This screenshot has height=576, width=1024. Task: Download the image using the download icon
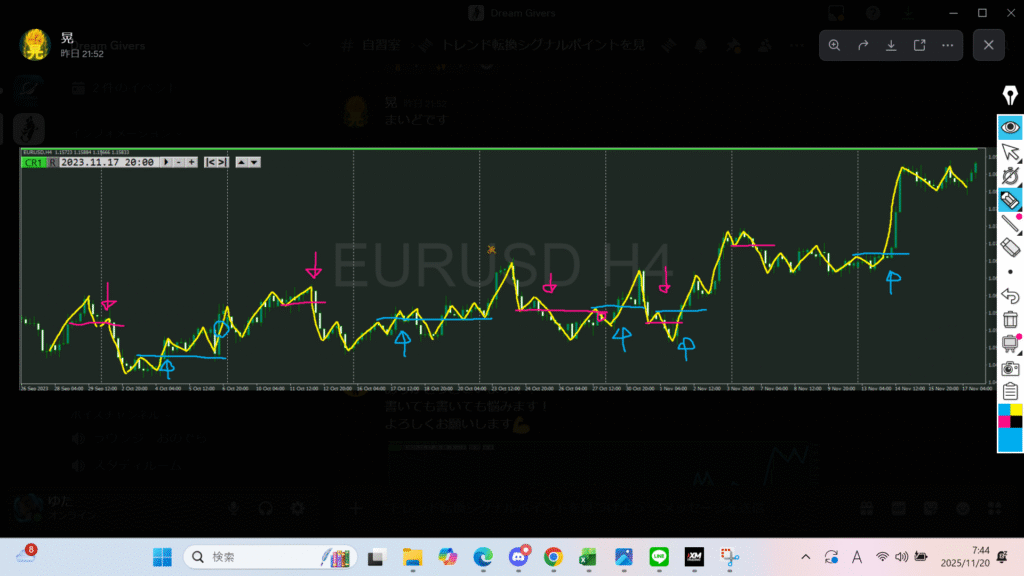point(891,45)
